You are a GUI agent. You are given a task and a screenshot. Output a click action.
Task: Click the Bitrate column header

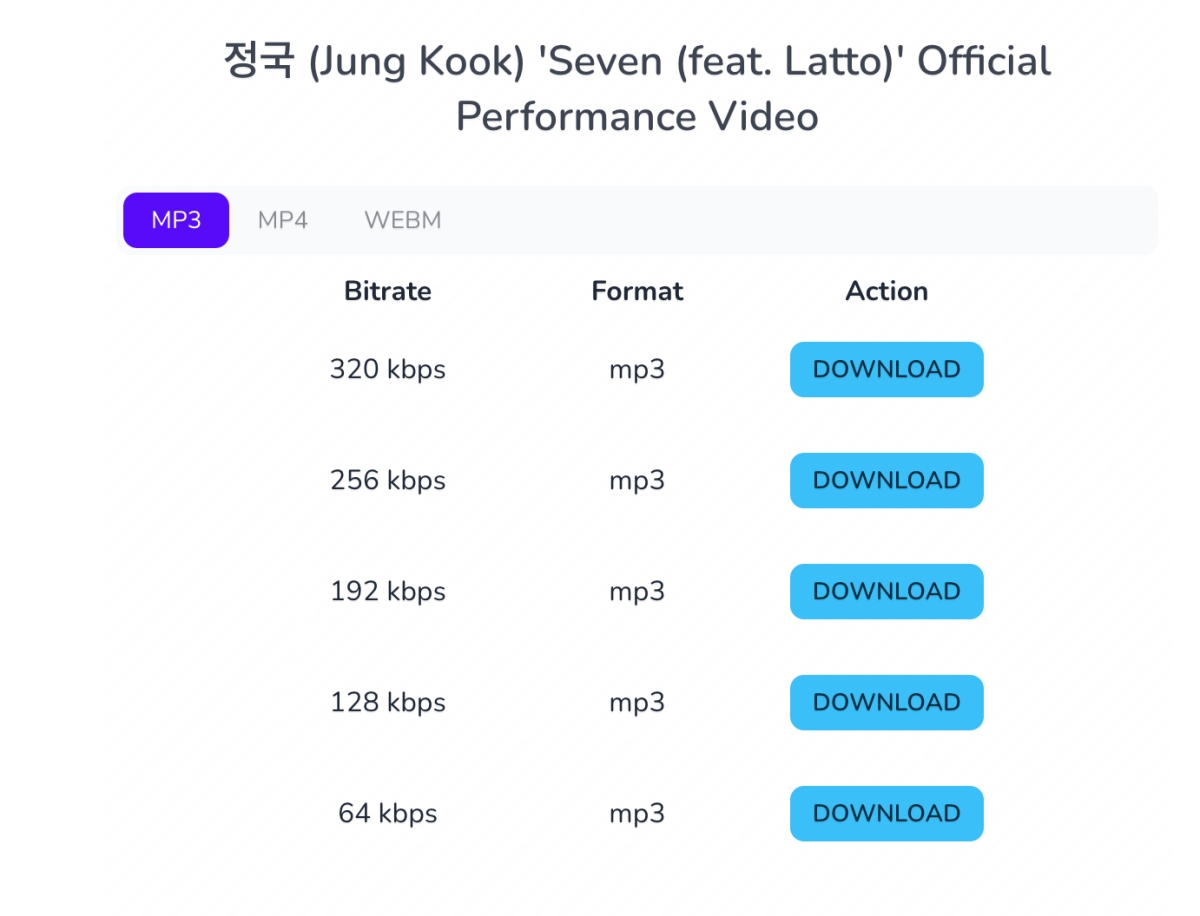(x=388, y=291)
